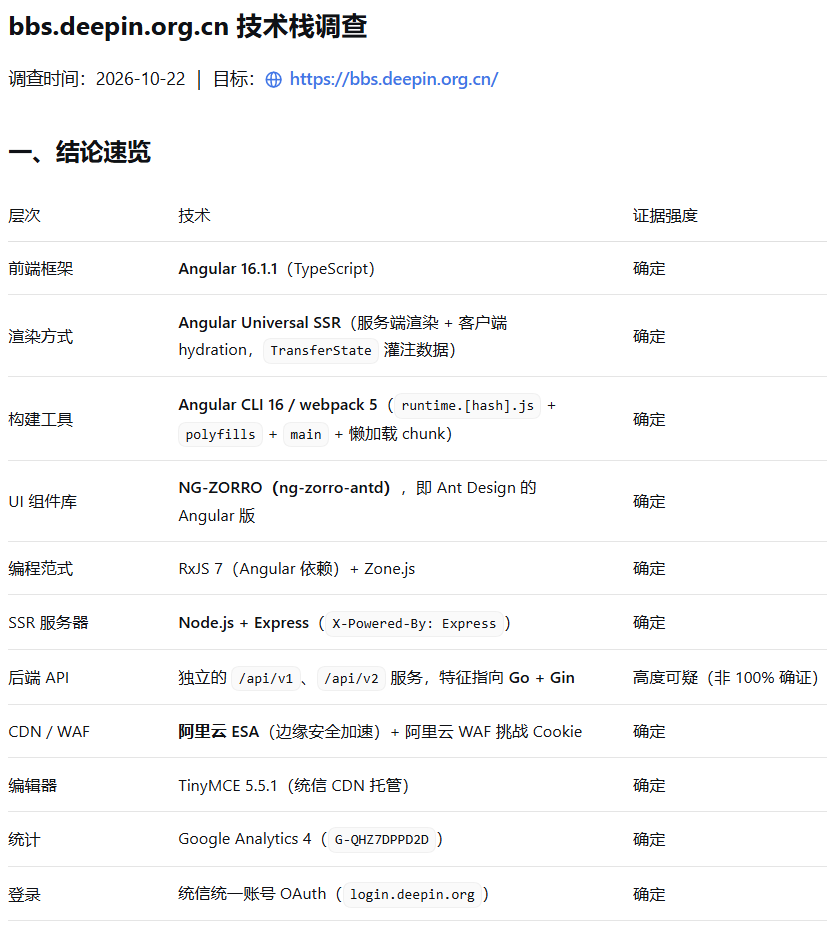Click '确定' in the SSR 服务器 row
This screenshot has height=927, width=827.
click(649, 623)
